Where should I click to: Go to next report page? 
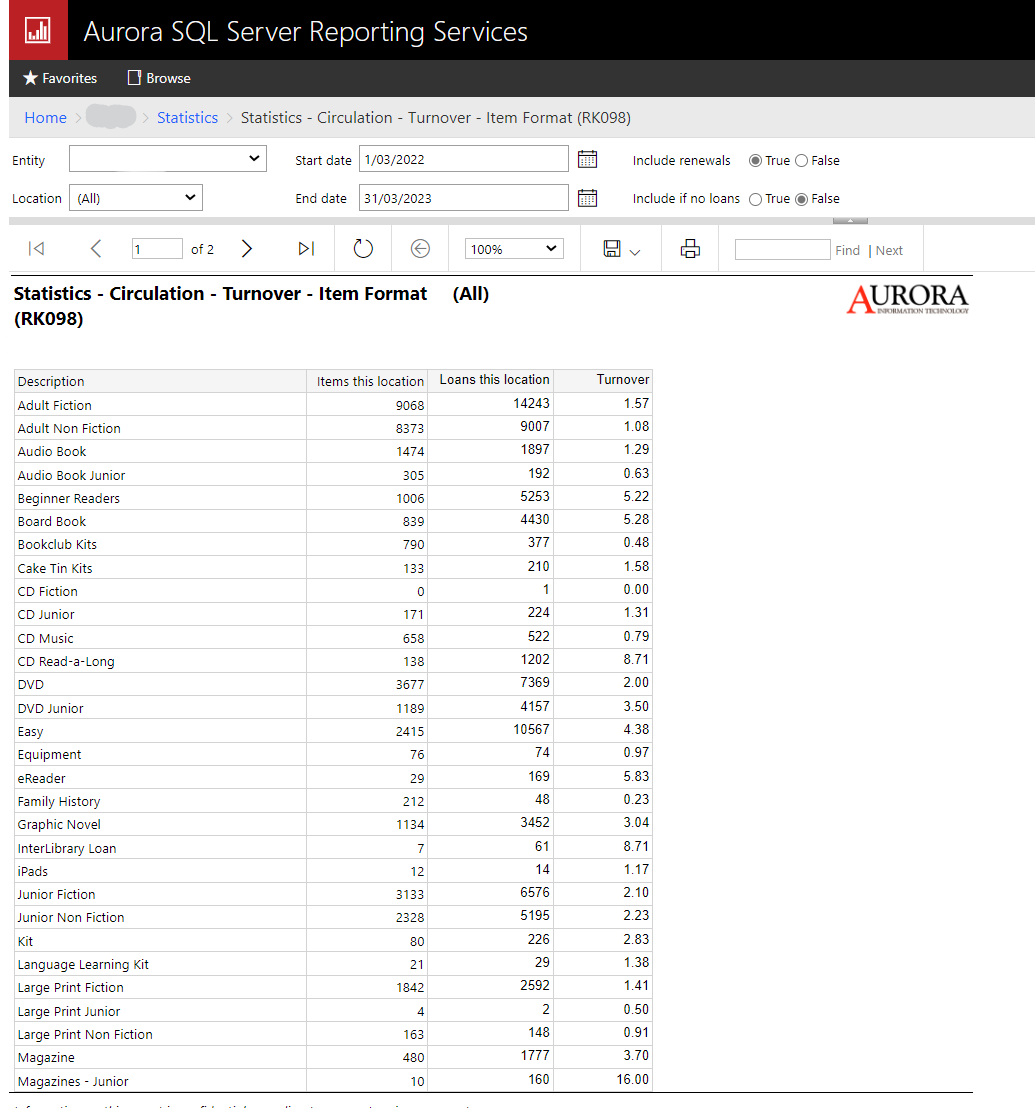coord(247,249)
